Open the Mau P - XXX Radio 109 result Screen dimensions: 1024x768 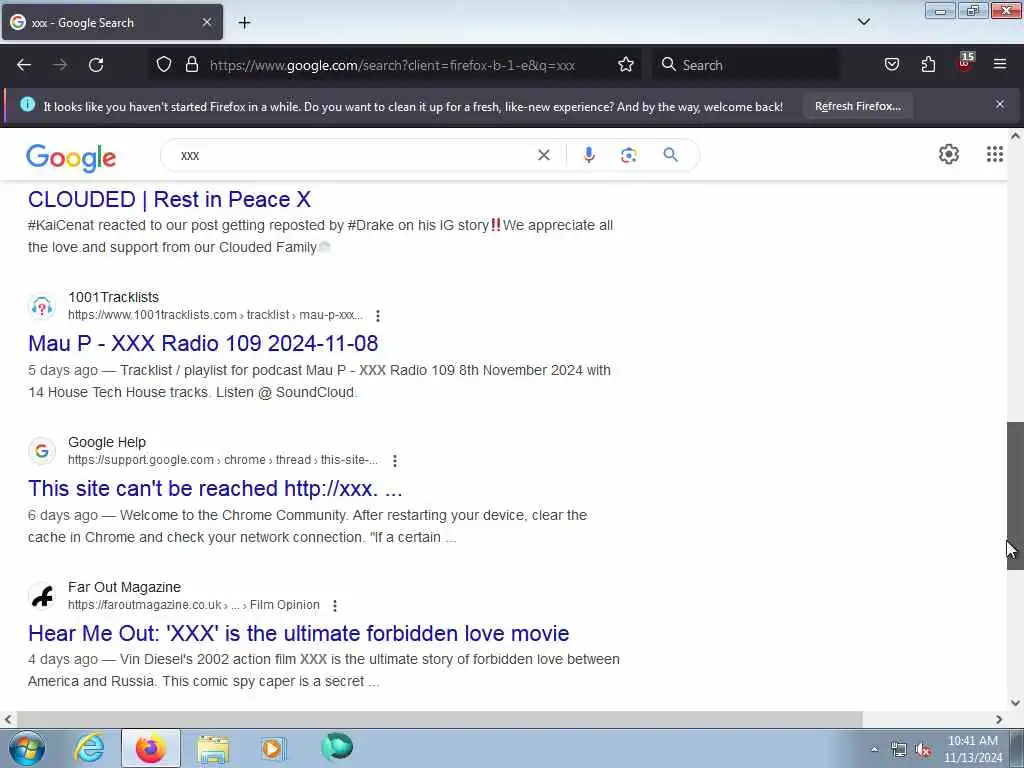(203, 343)
